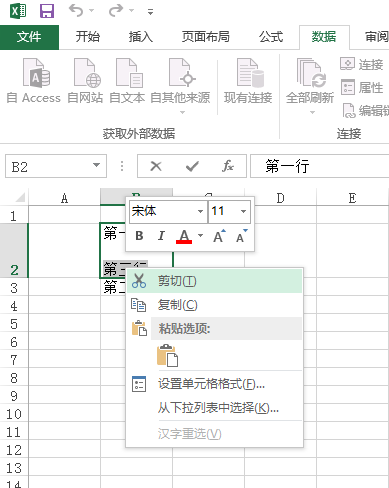Switch to the 公式 ribbon tab
This screenshot has height=488, width=389.
pos(271,37)
